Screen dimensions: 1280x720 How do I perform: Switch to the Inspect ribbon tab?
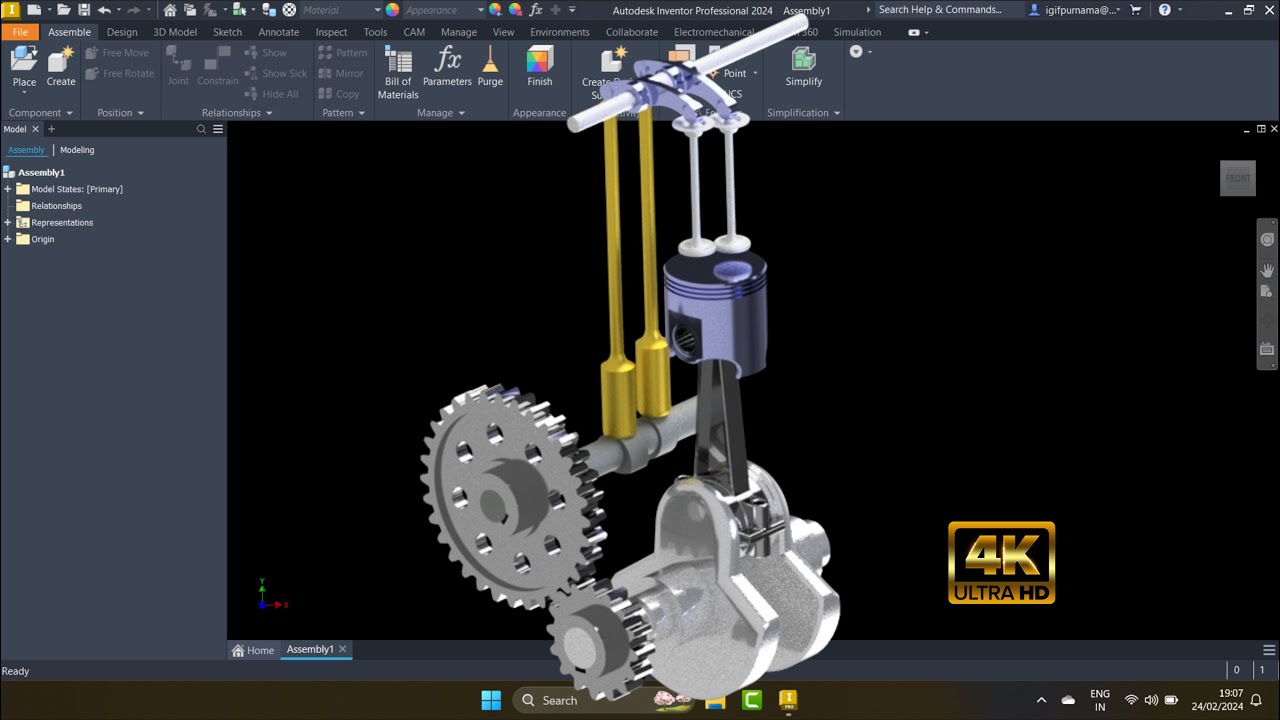click(x=331, y=32)
